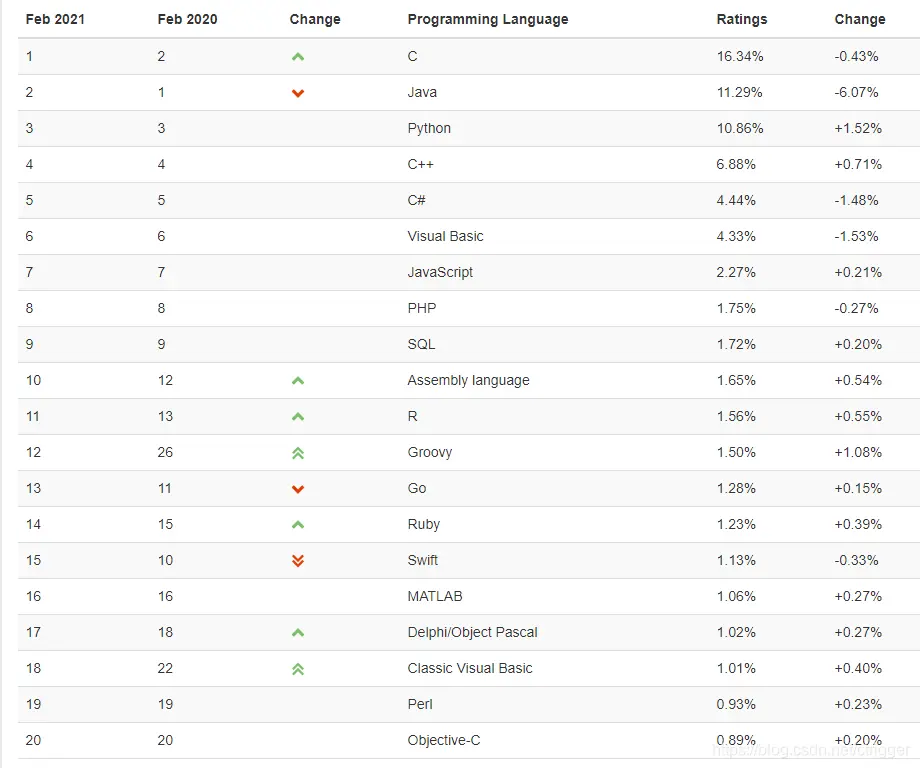
Task: Click the double down arrow beside Swift
Action: tap(298, 561)
